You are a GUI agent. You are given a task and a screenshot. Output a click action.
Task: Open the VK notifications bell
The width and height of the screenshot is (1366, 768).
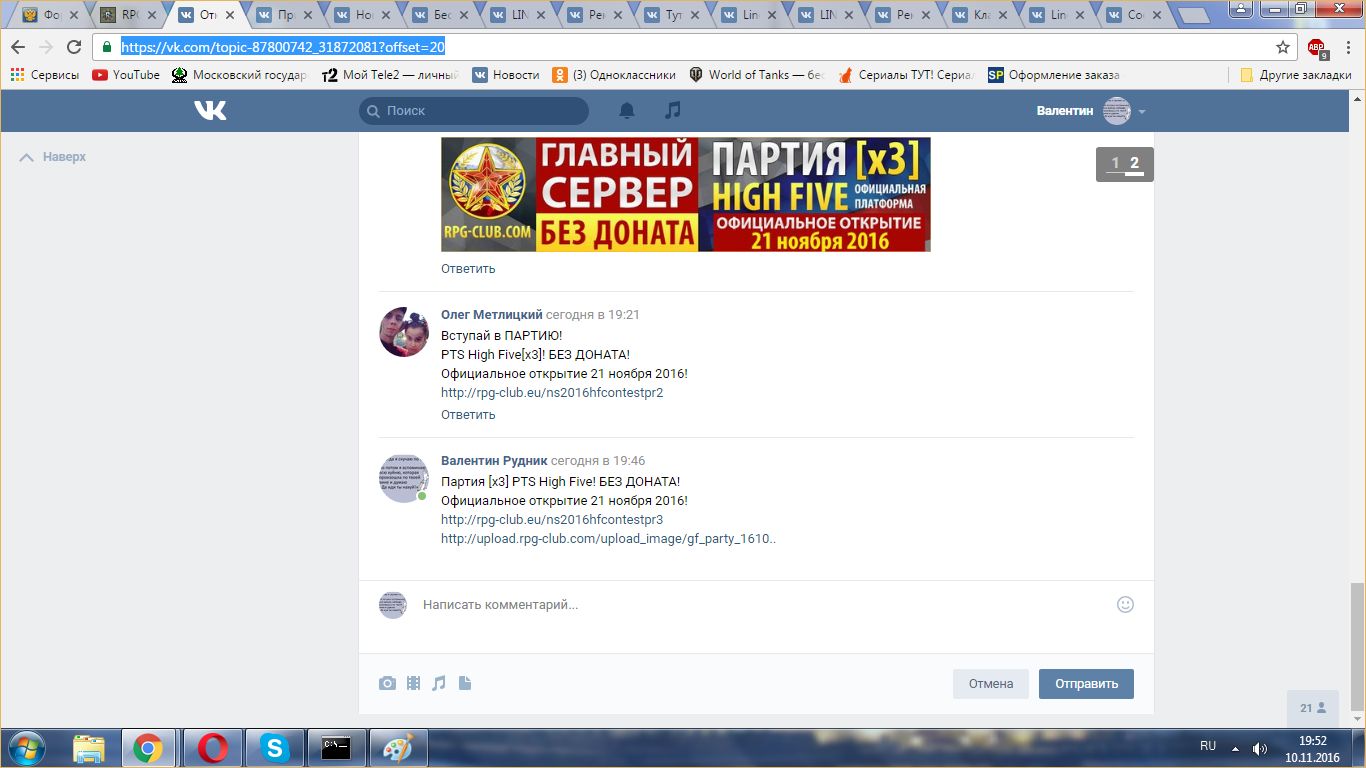627,111
